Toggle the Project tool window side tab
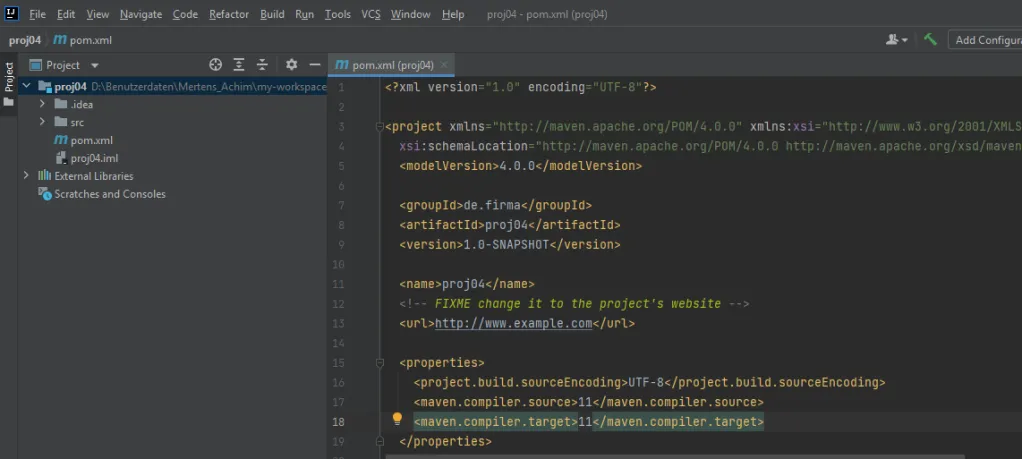1022x459 pixels. click(x=8, y=85)
